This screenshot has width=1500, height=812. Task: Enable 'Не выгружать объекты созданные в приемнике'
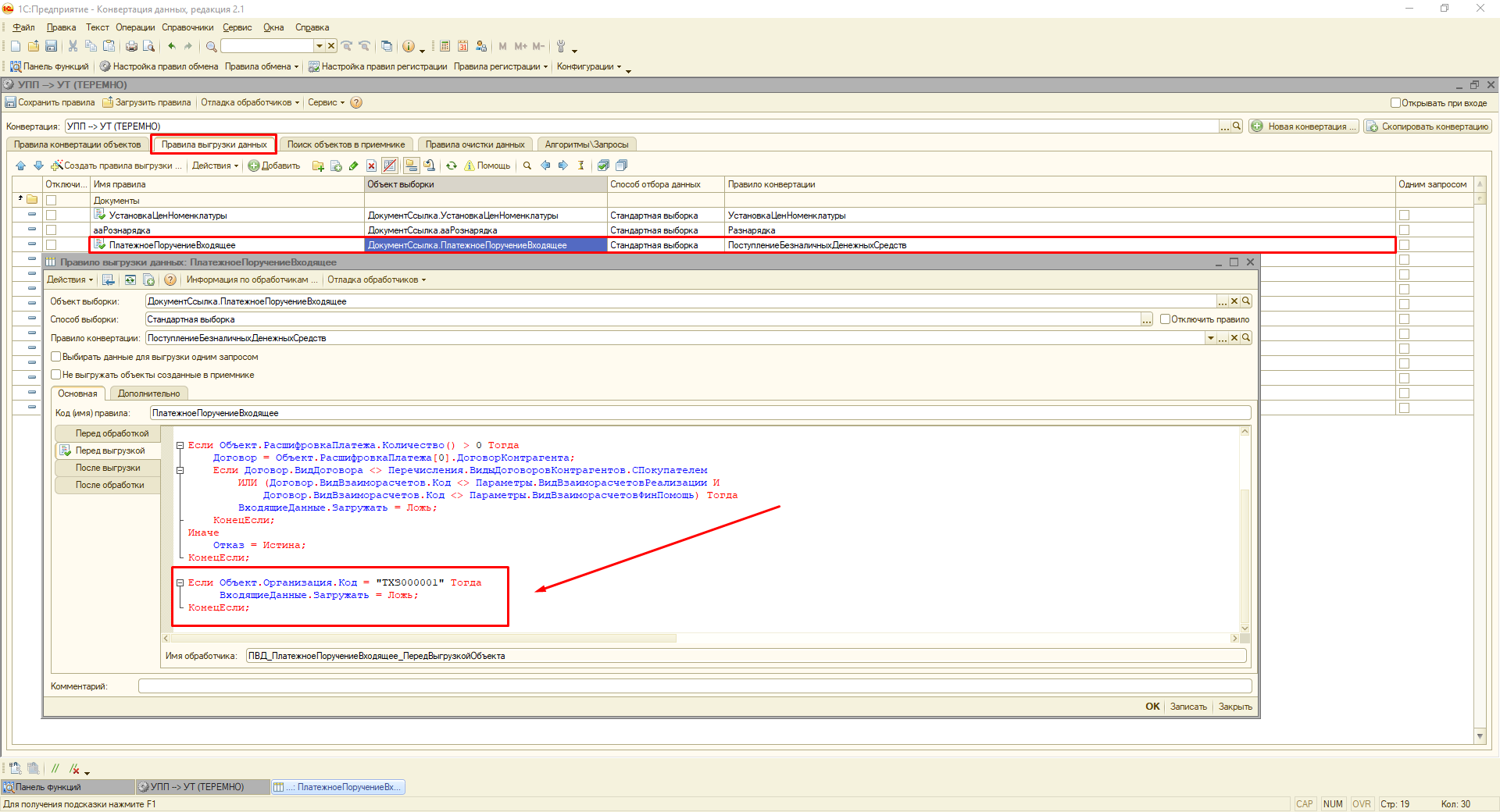click(x=56, y=374)
